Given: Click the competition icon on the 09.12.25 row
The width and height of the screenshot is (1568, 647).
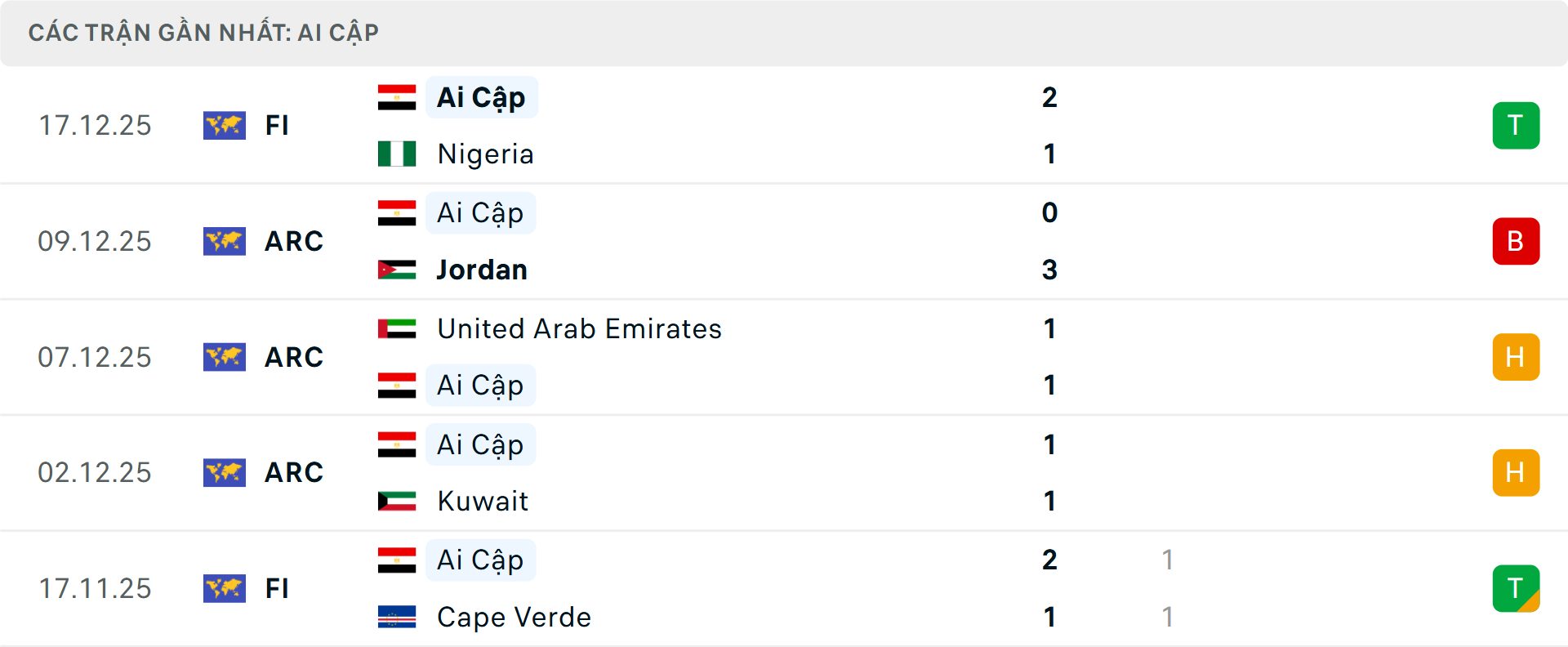Looking at the screenshot, I should pos(225,241).
